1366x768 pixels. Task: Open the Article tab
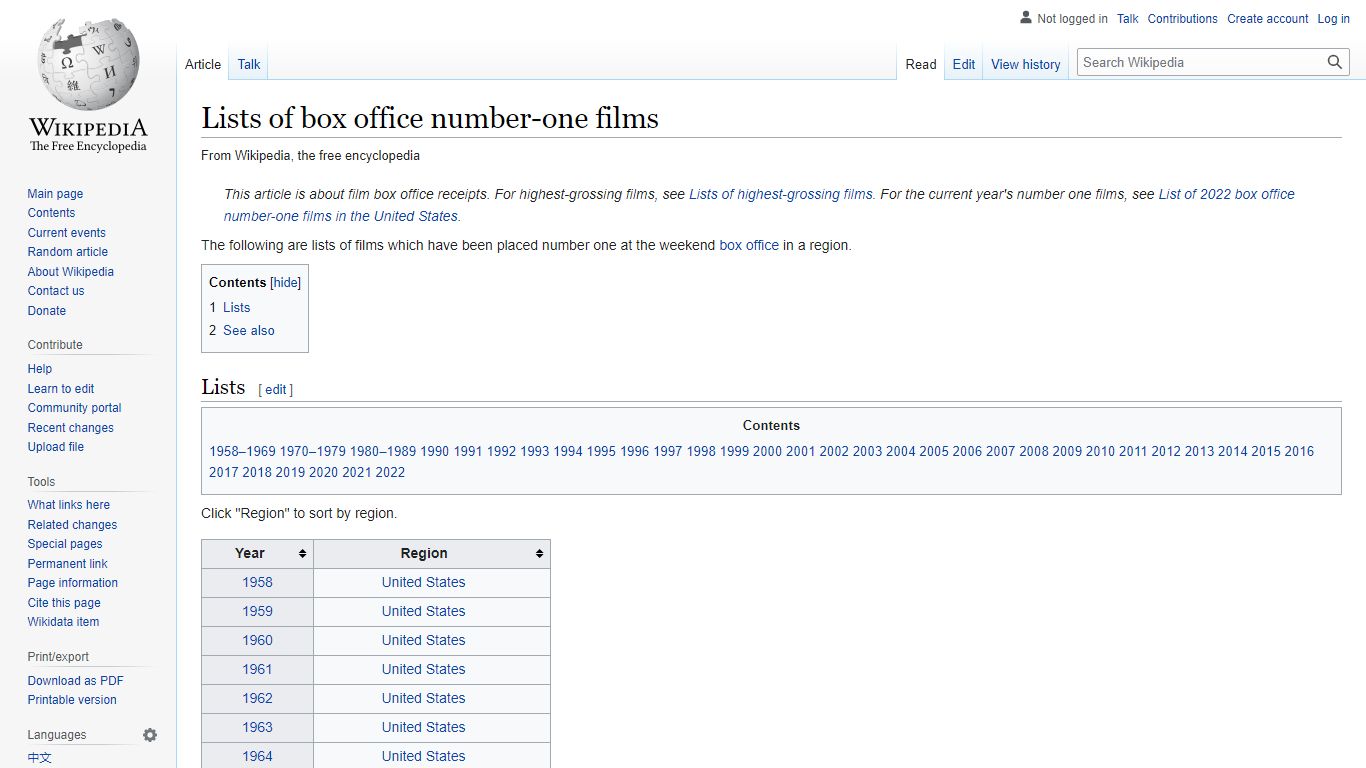[x=203, y=64]
